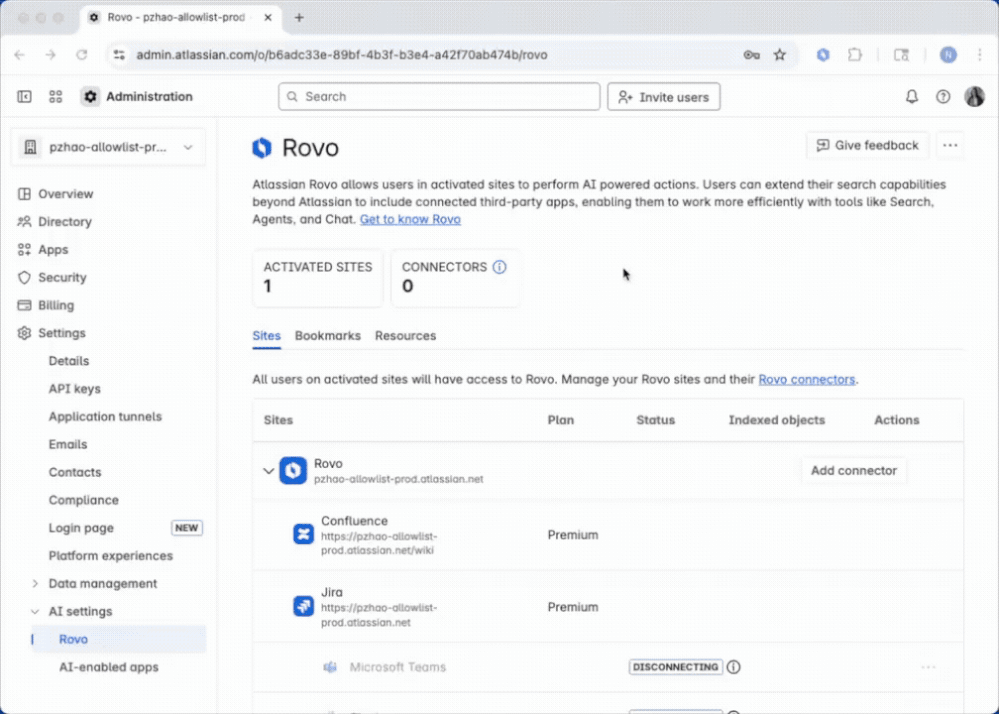This screenshot has width=999, height=714.
Task: Collapse the AI settings section
Action: coord(36,612)
